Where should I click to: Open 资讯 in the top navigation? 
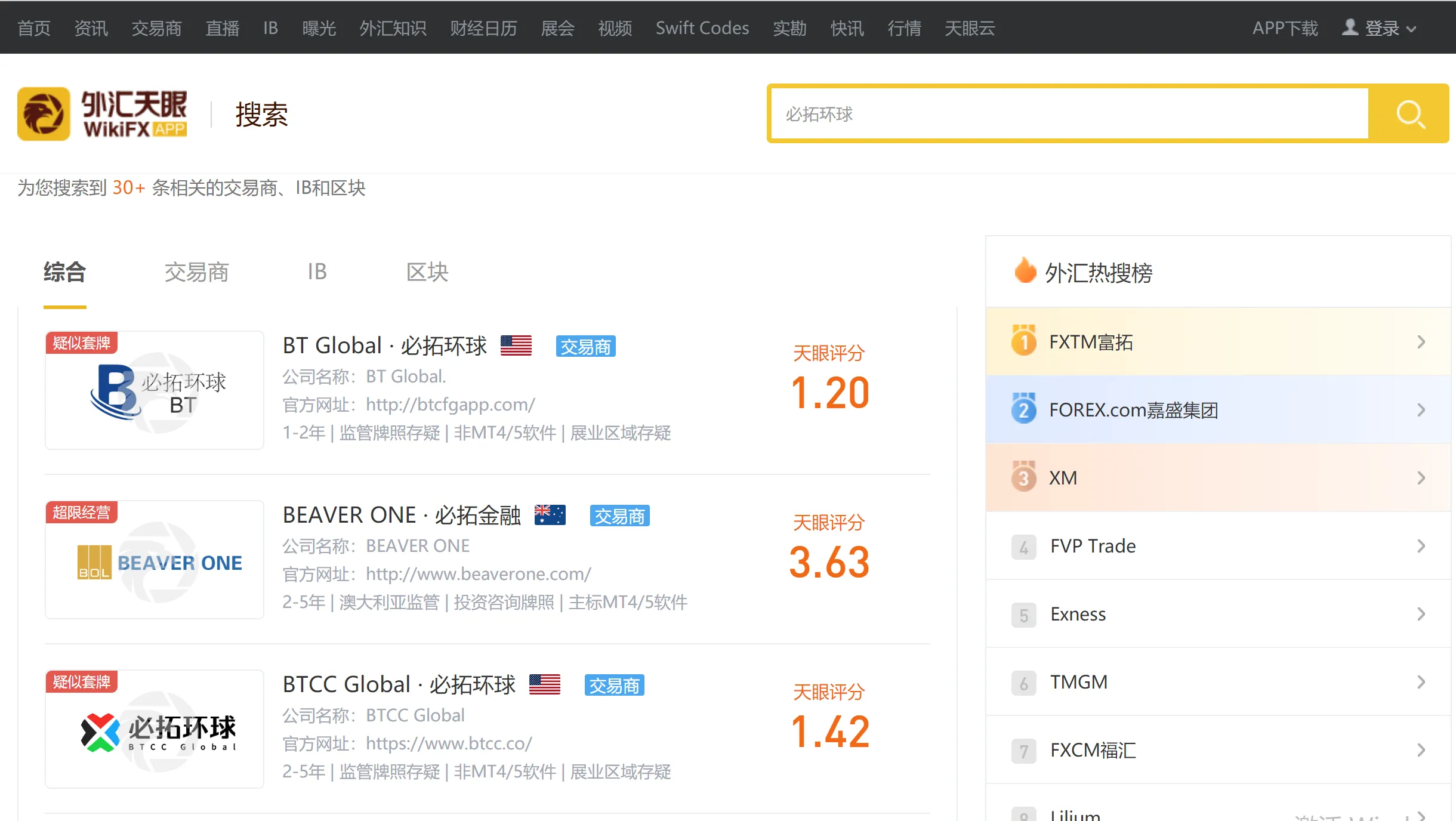tap(91, 28)
